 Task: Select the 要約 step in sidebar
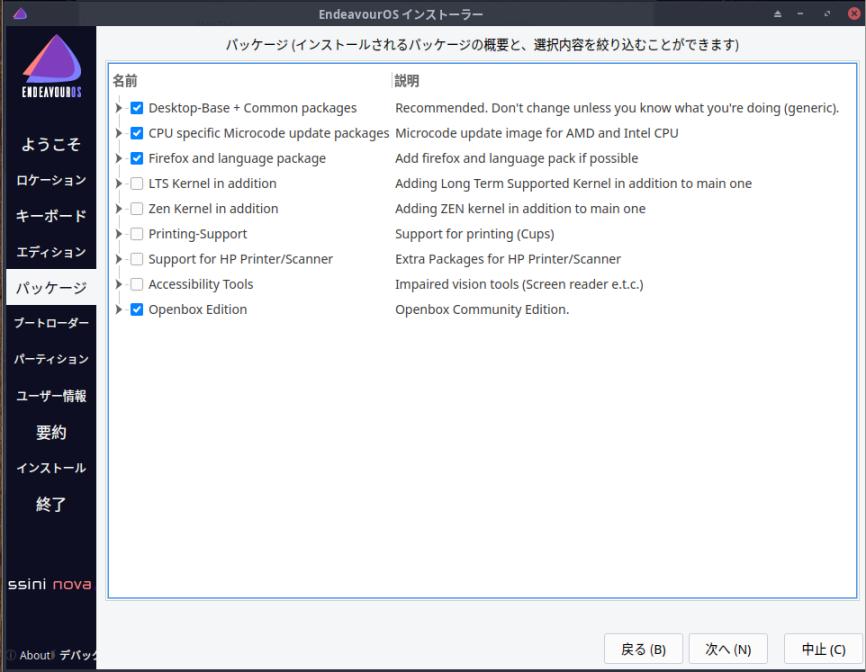pos(51,432)
